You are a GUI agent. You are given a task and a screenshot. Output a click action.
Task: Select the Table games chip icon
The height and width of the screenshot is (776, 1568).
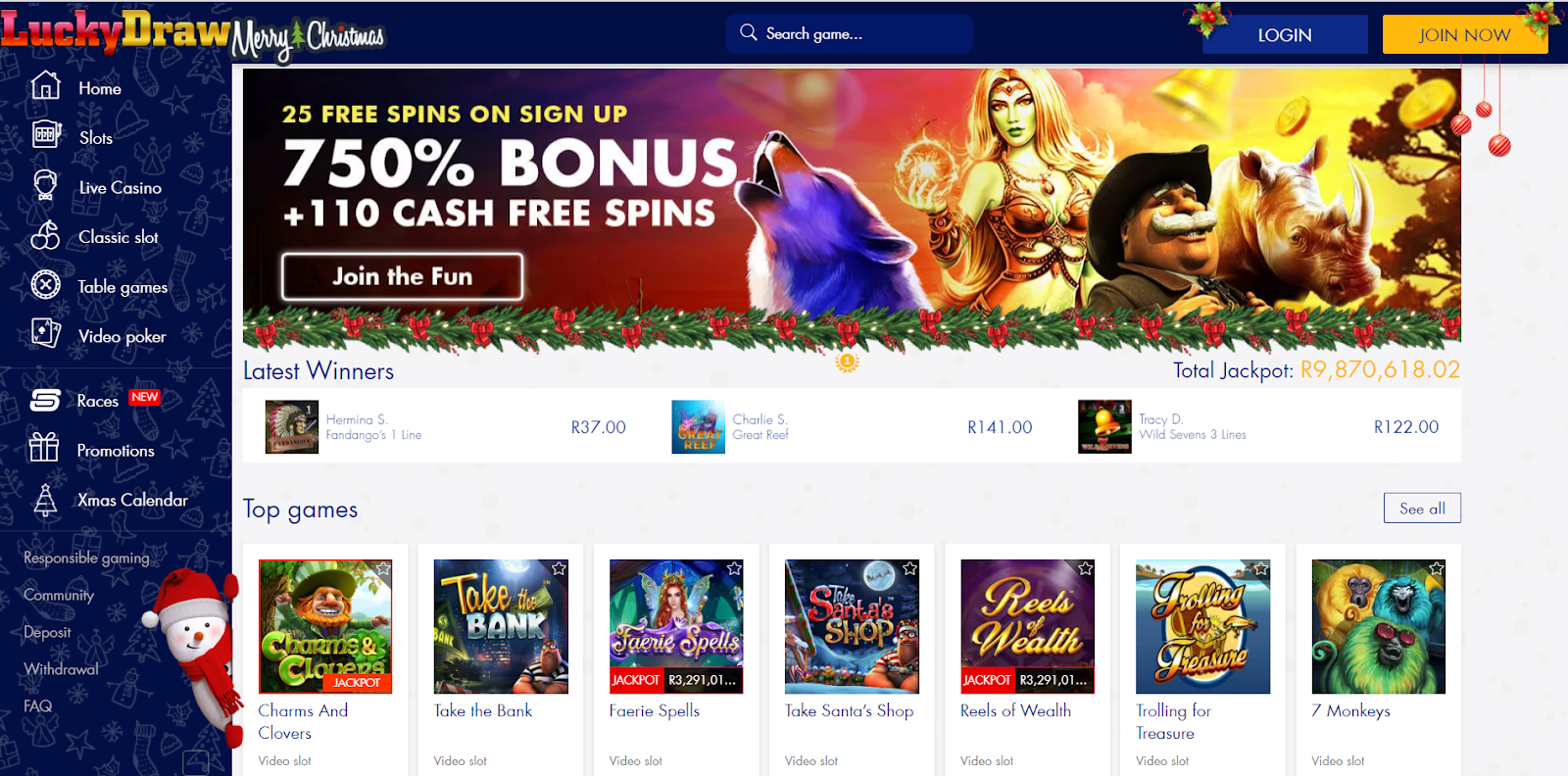[x=45, y=285]
